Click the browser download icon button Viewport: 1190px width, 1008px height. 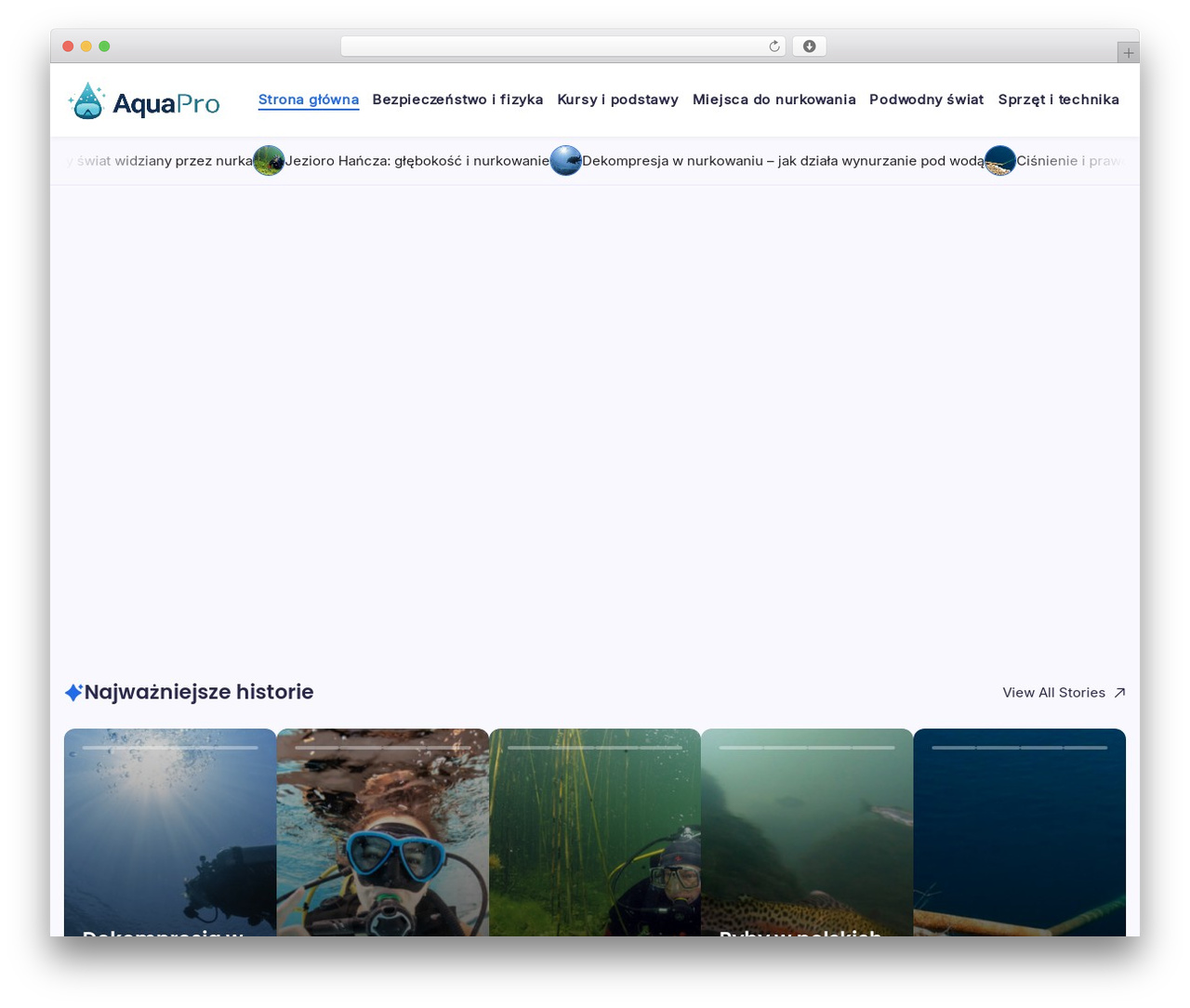pos(809,46)
